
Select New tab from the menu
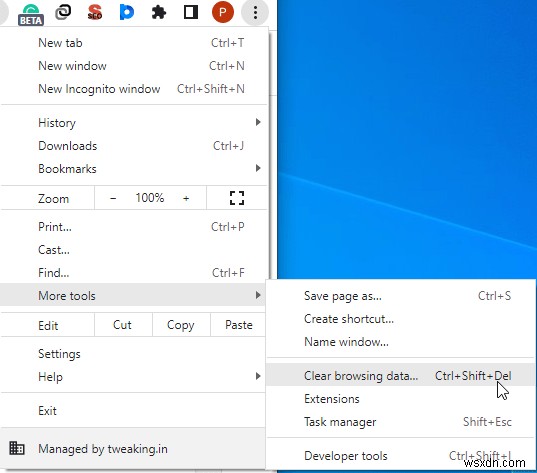(134, 43)
